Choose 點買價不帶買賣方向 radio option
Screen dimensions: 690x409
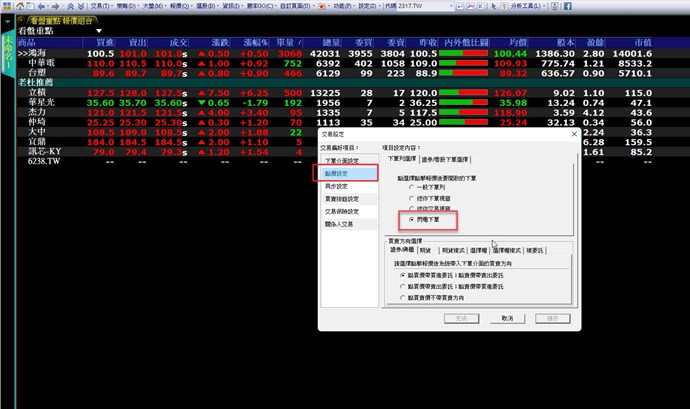403,296
